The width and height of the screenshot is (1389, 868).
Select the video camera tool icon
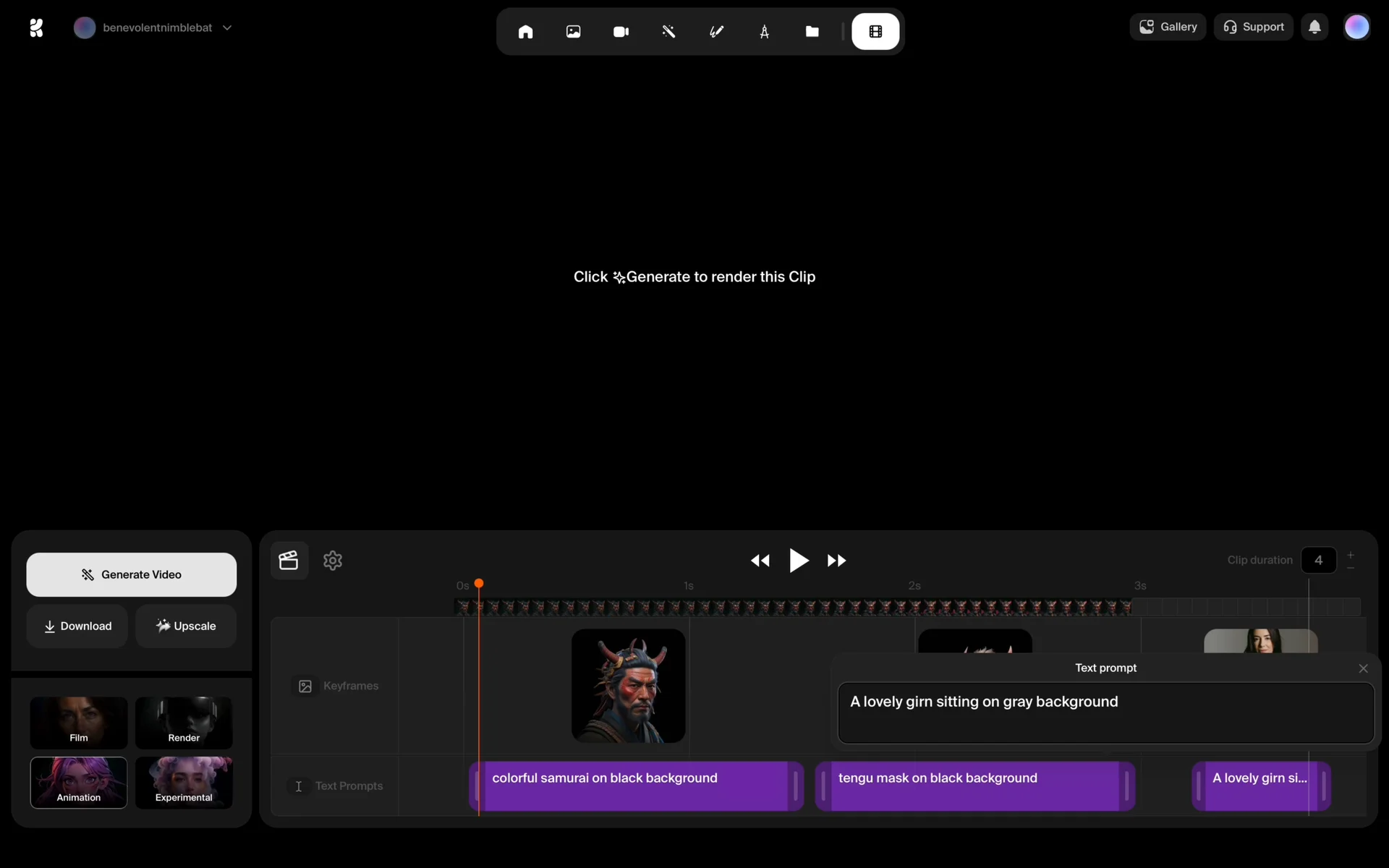tap(621, 32)
